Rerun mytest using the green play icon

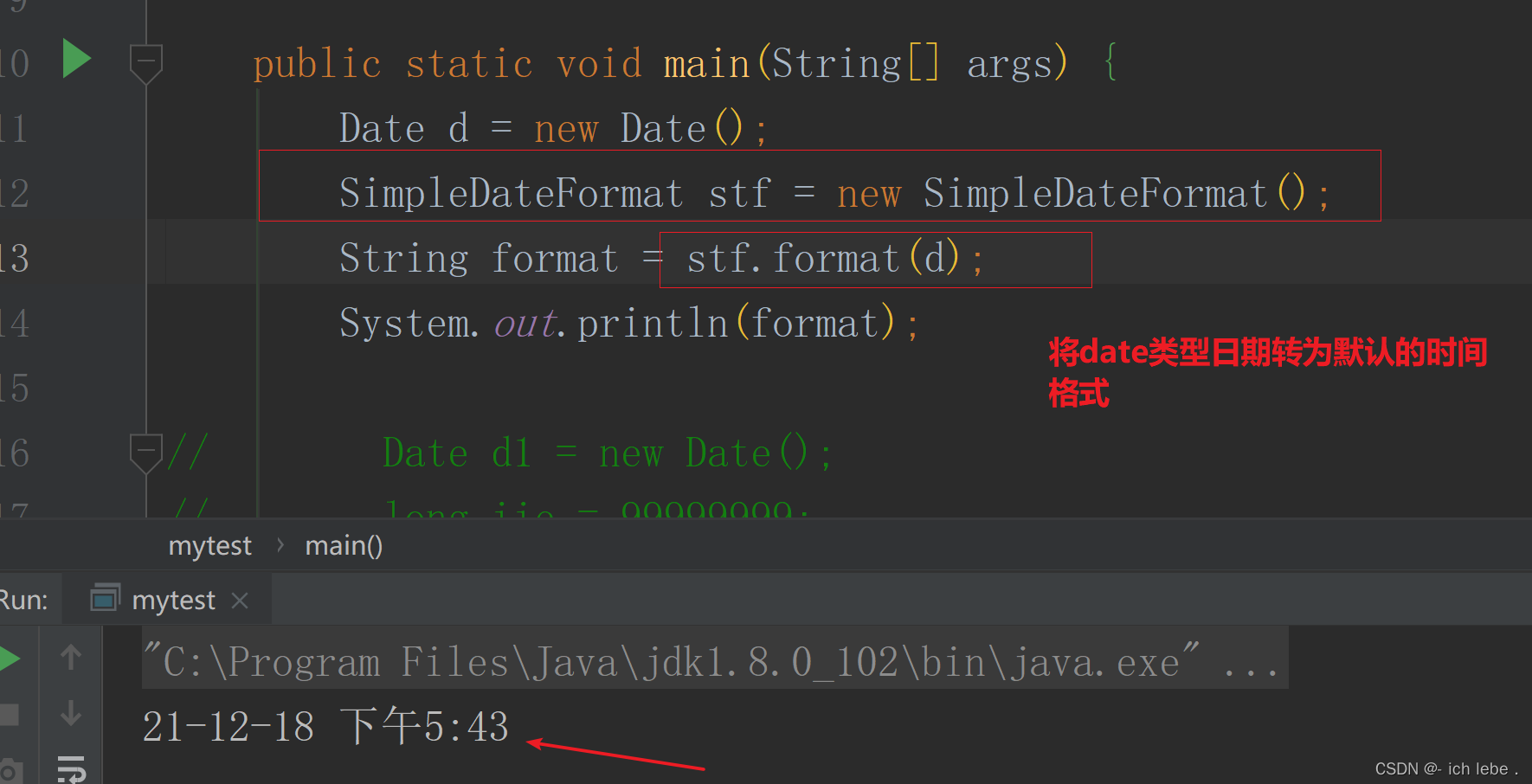7,656
